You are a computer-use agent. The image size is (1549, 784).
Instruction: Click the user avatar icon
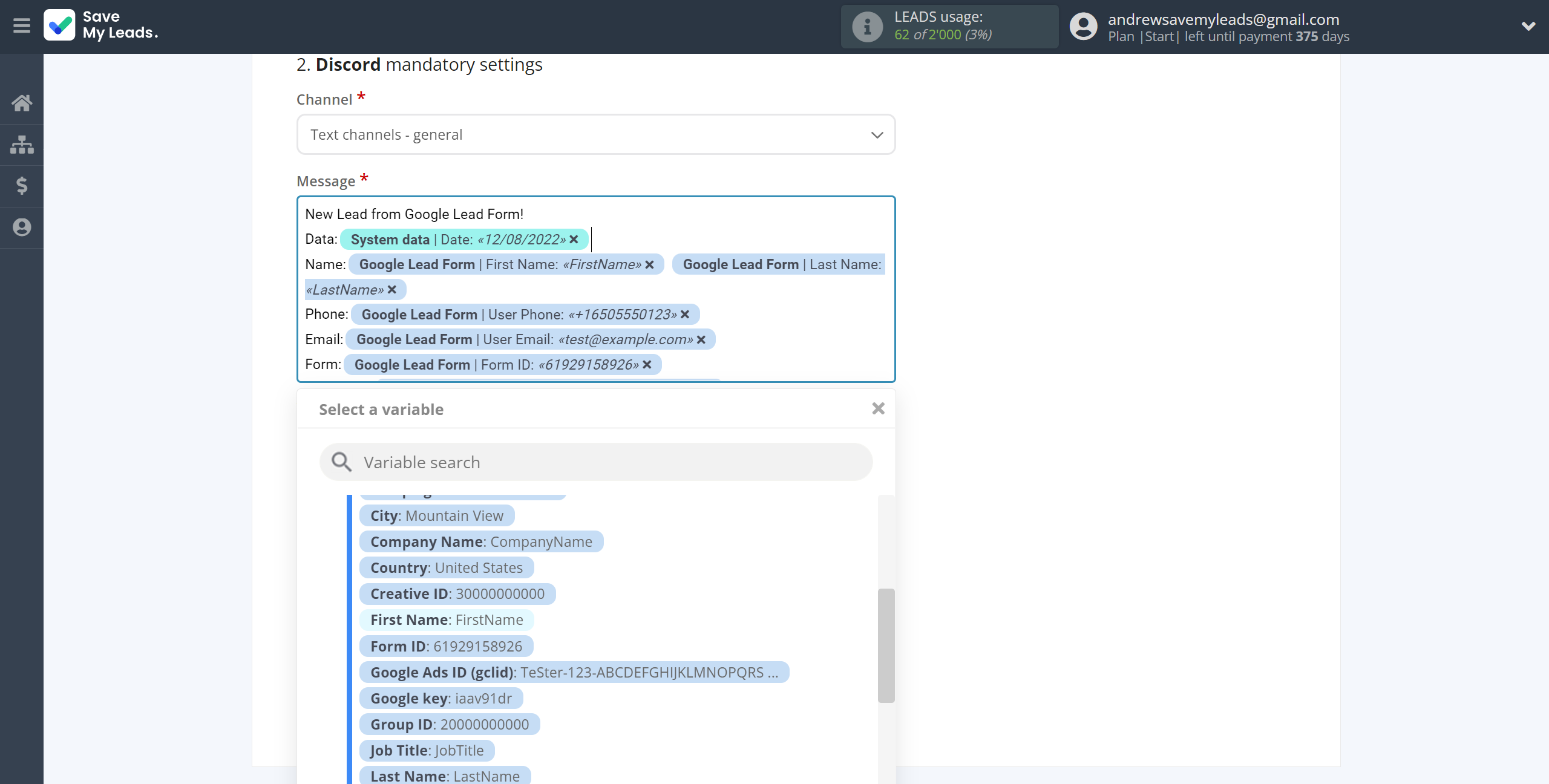[x=1083, y=27]
